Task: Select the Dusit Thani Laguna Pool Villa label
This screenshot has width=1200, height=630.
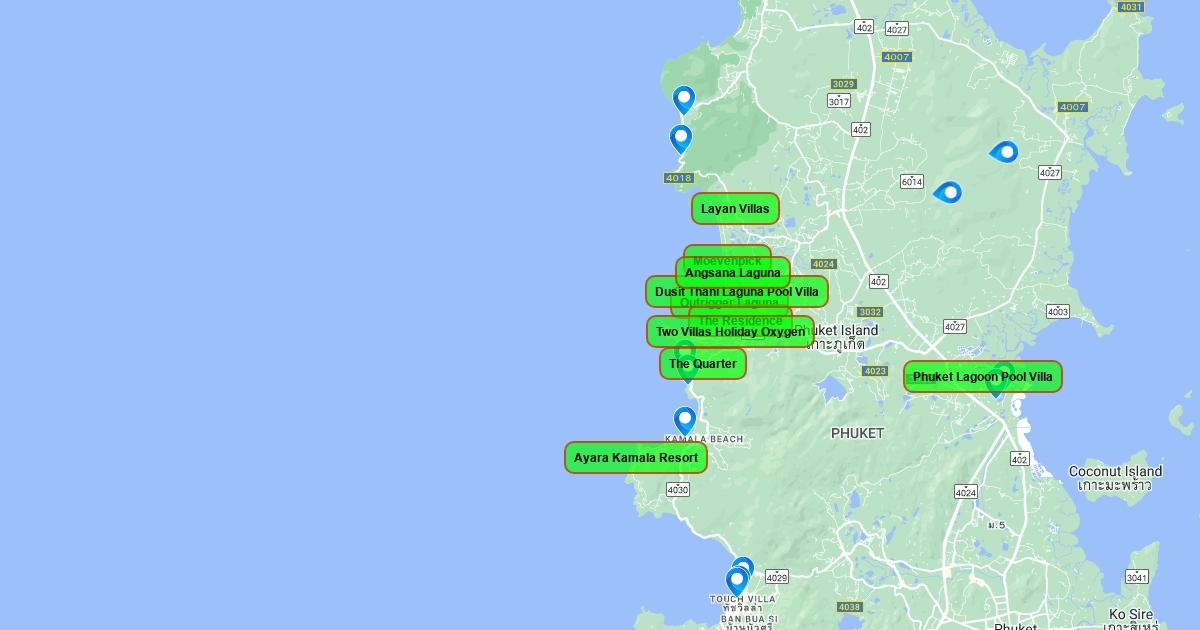Action: (x=737, y=292)
